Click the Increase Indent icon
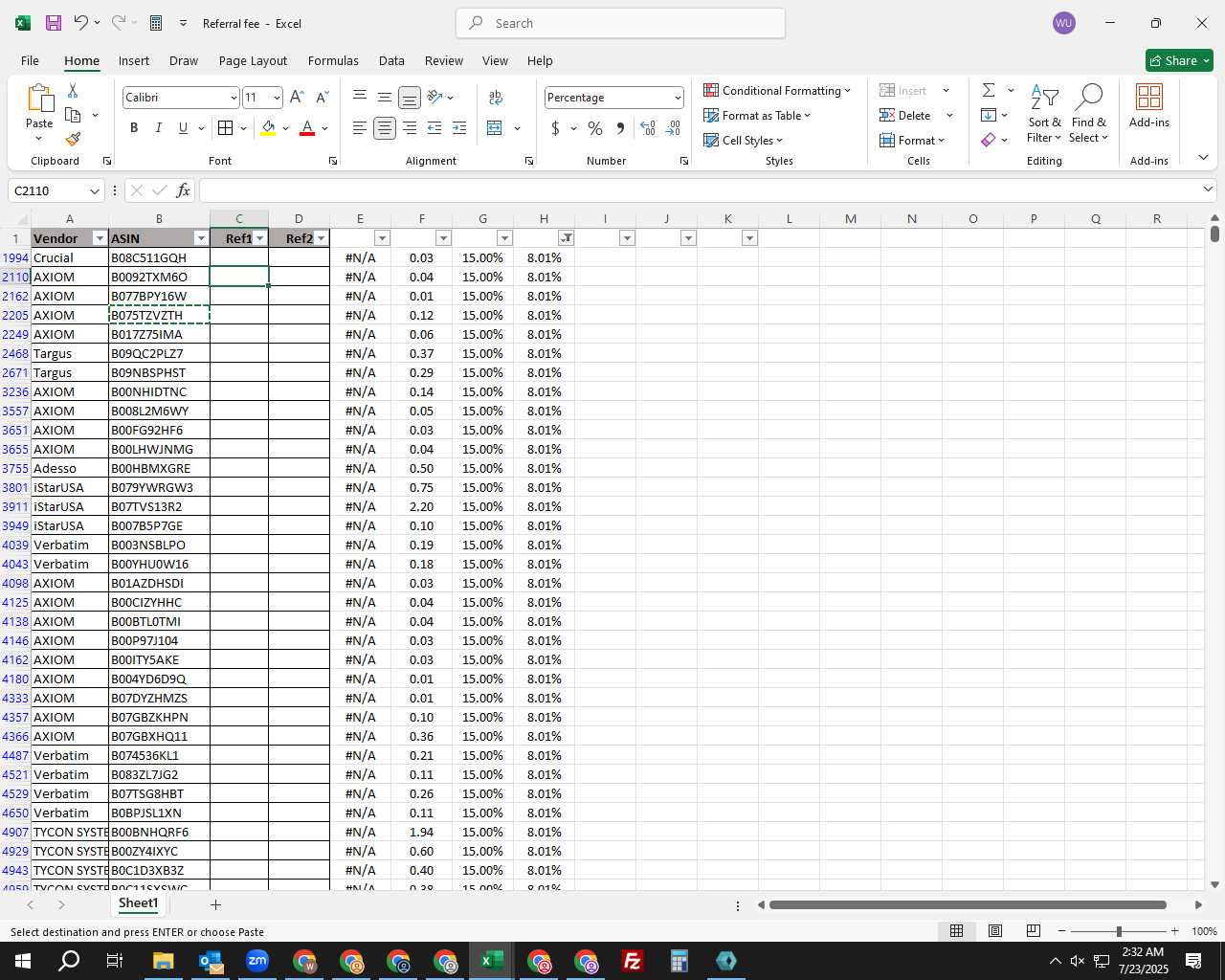The width and height of the screenshot is (1225, 980). [459, 128]
